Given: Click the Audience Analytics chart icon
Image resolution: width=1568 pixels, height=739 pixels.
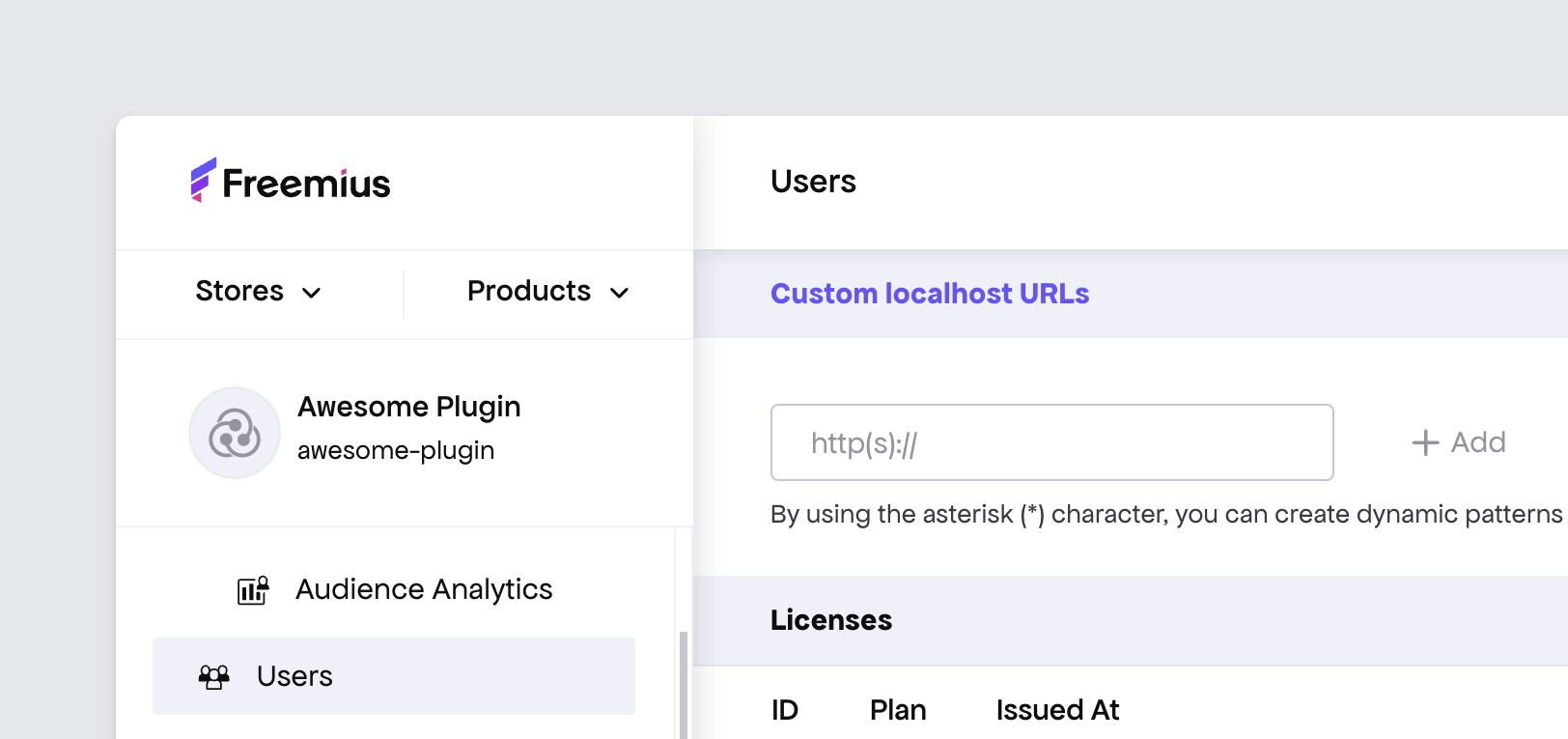Looking at the screenshot, I should [253, 589].
